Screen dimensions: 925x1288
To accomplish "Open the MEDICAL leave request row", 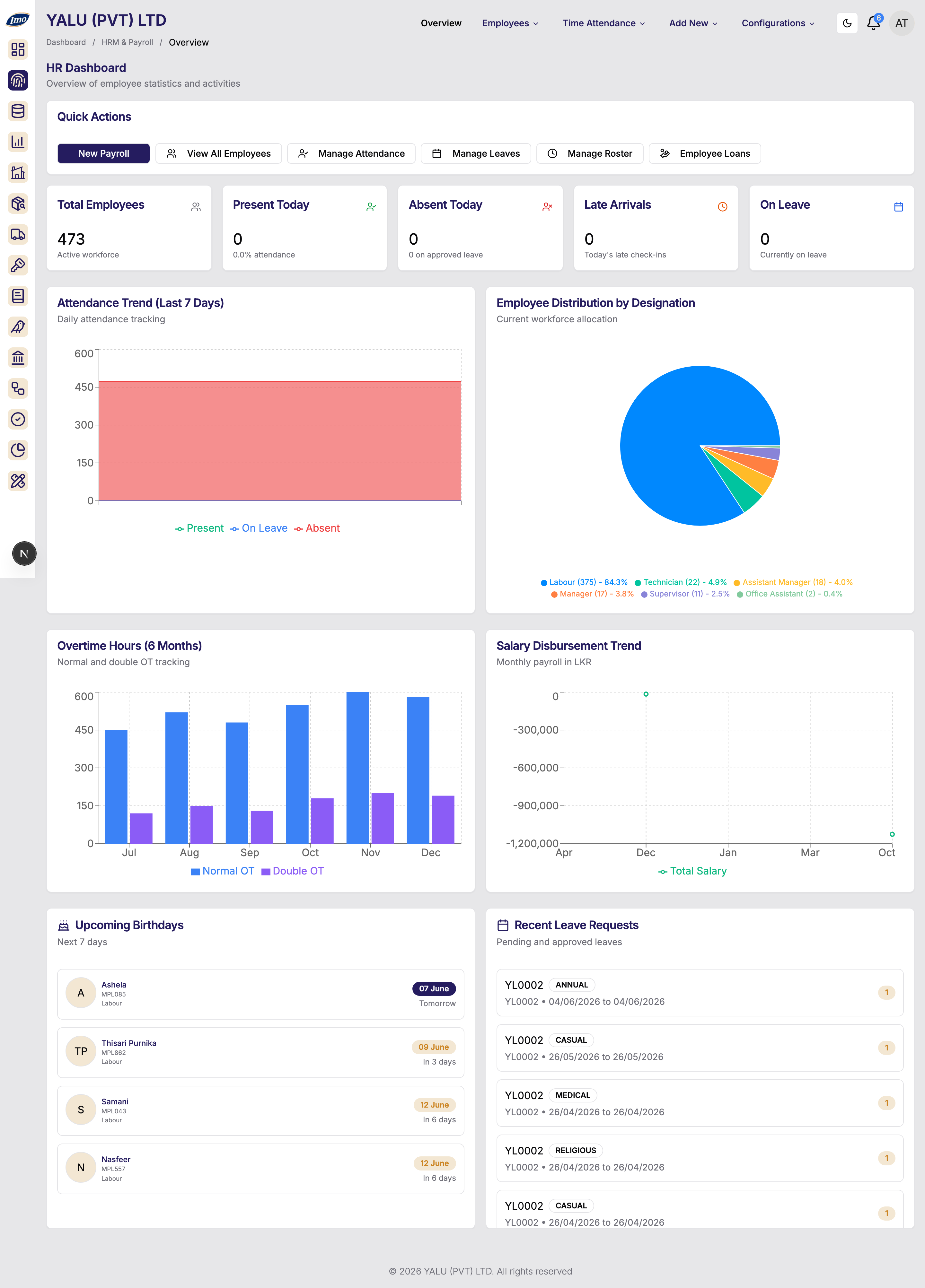I will 700,1103.
